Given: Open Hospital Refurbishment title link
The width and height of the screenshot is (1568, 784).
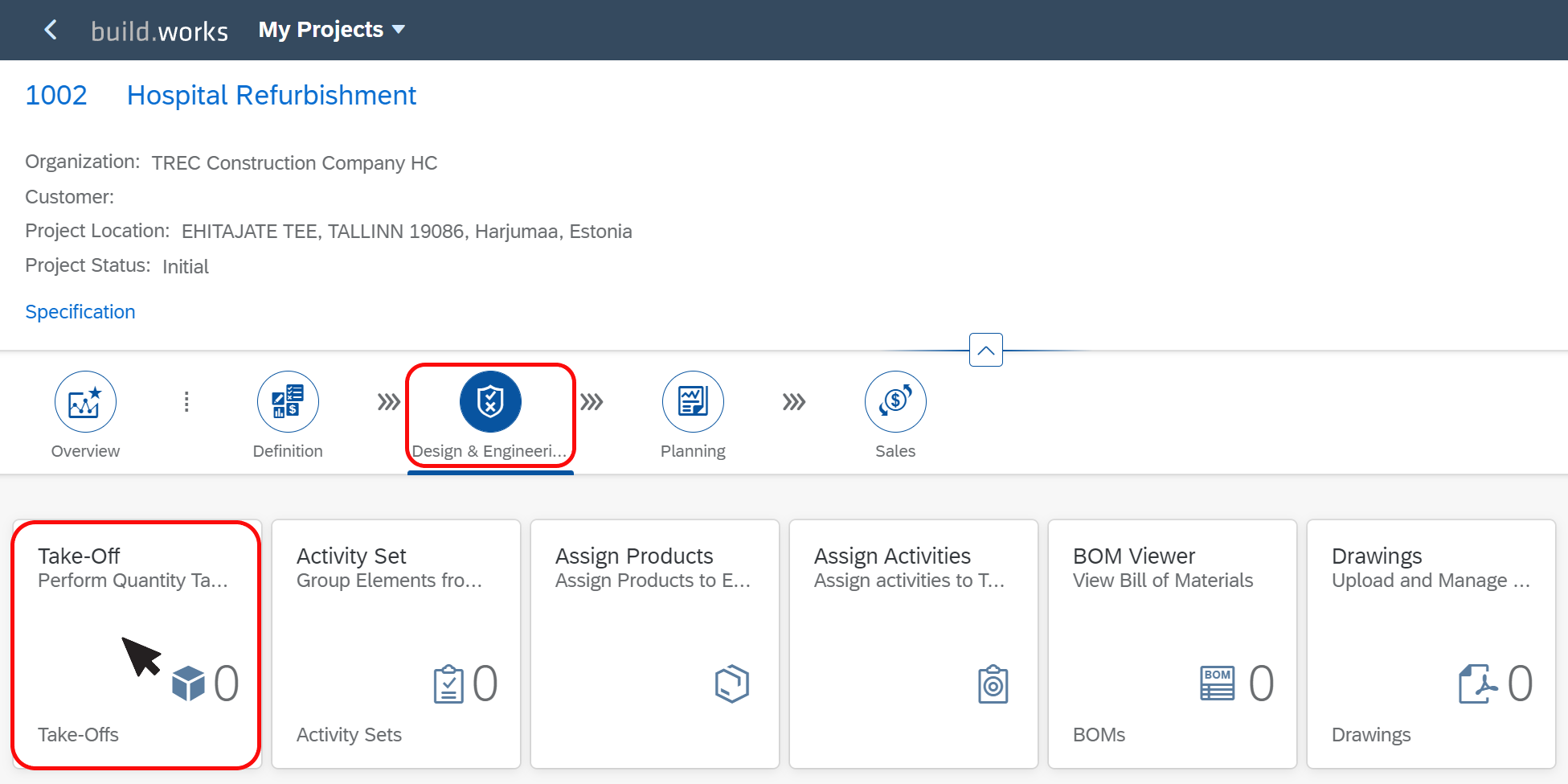Looking at the screenshot, I should pos(272,95).
